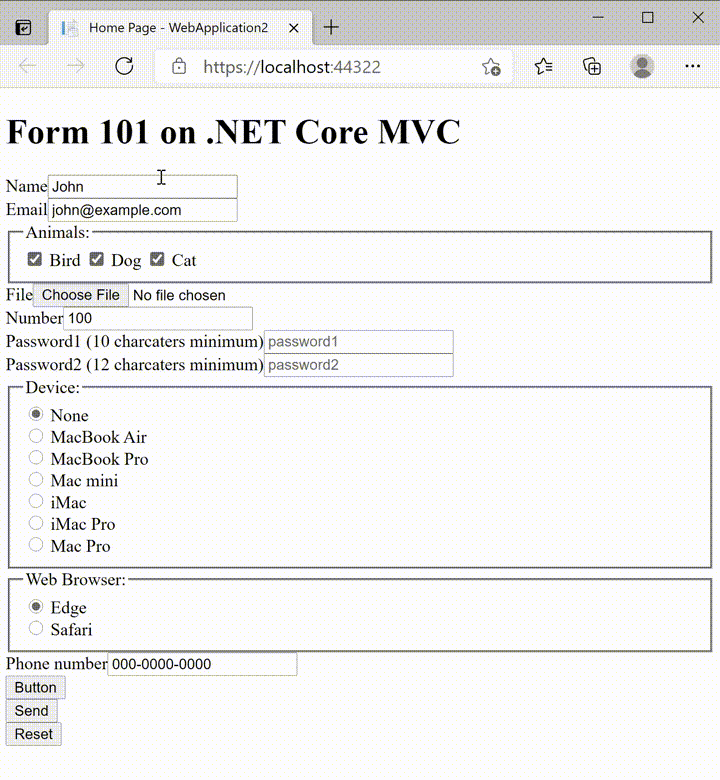
Task: Open the tab actions menu icon
Action: point(23,28)
